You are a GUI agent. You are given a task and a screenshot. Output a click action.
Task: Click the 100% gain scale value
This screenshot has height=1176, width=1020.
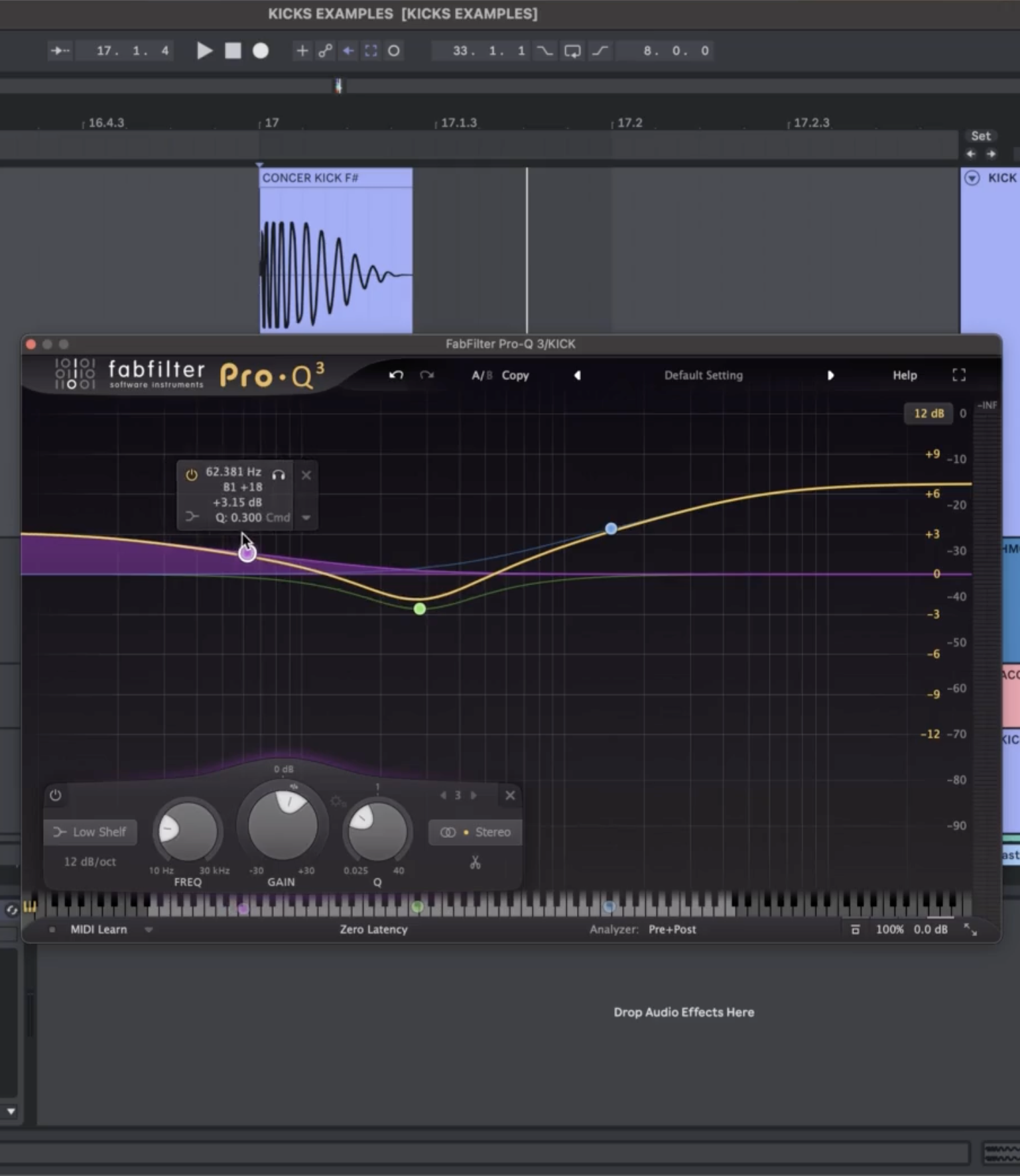point(889,929)
